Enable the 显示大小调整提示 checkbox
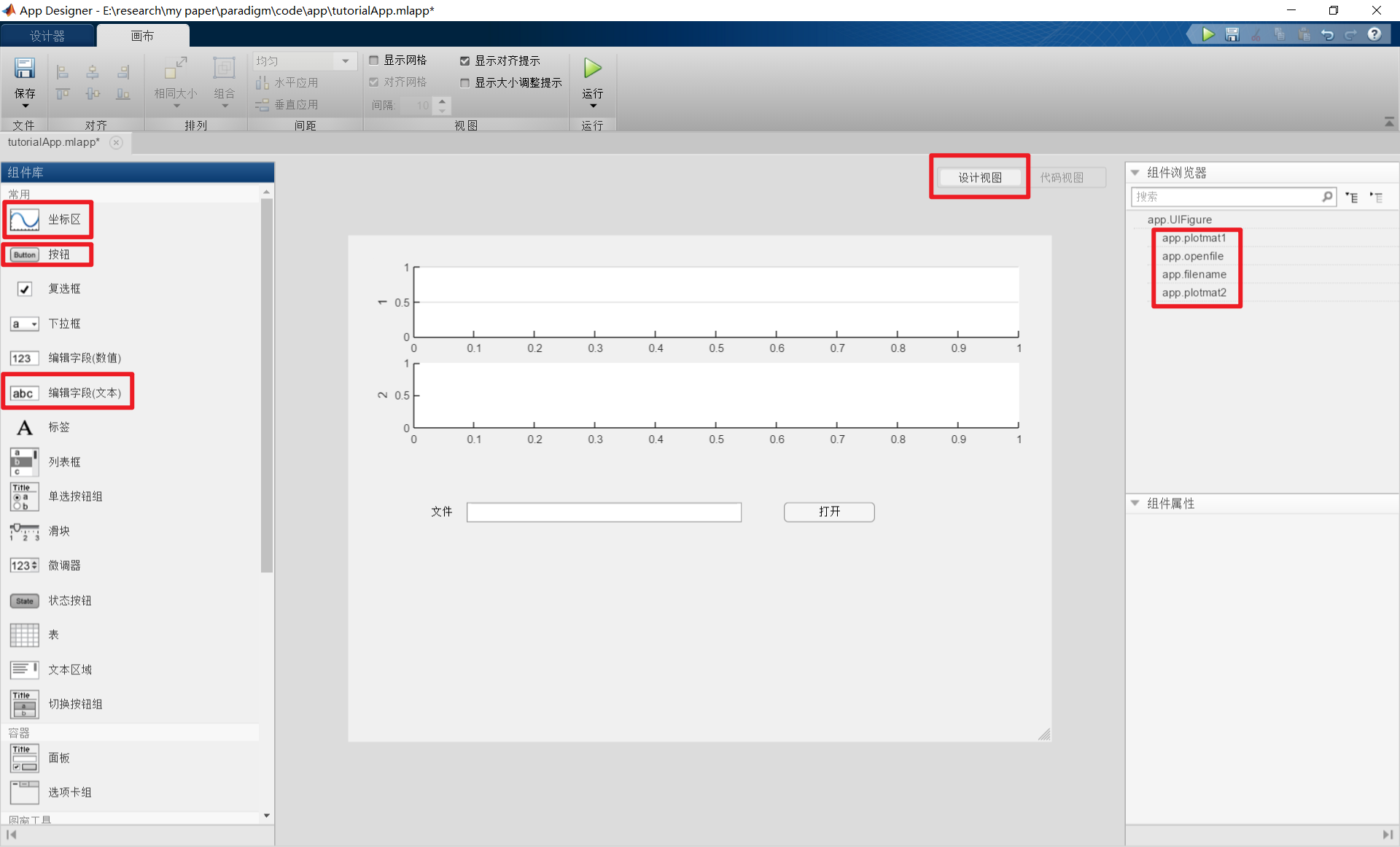This screenshot has height=847, width=1400. (466, 82)
